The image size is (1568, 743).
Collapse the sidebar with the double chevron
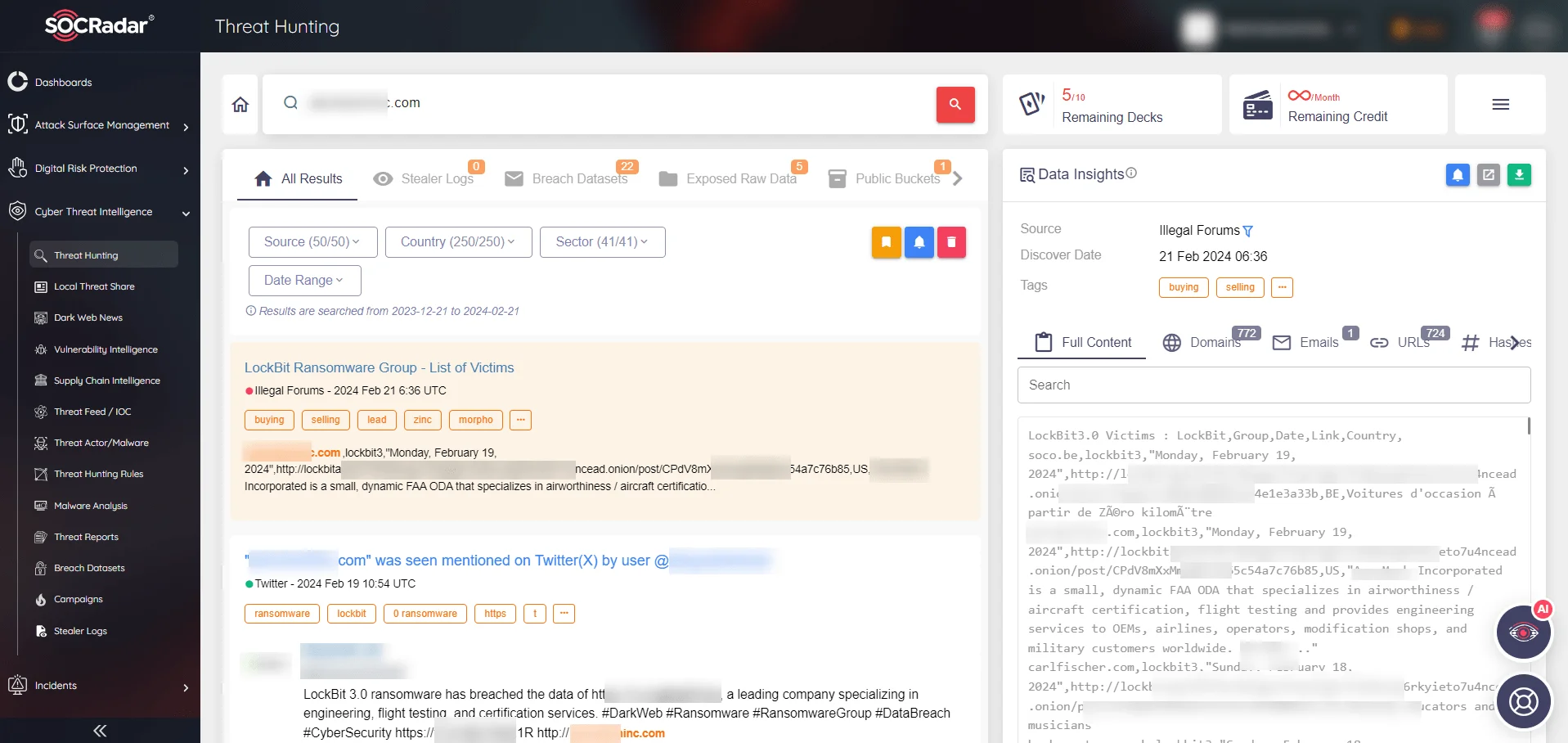click(x=100, y=731)
